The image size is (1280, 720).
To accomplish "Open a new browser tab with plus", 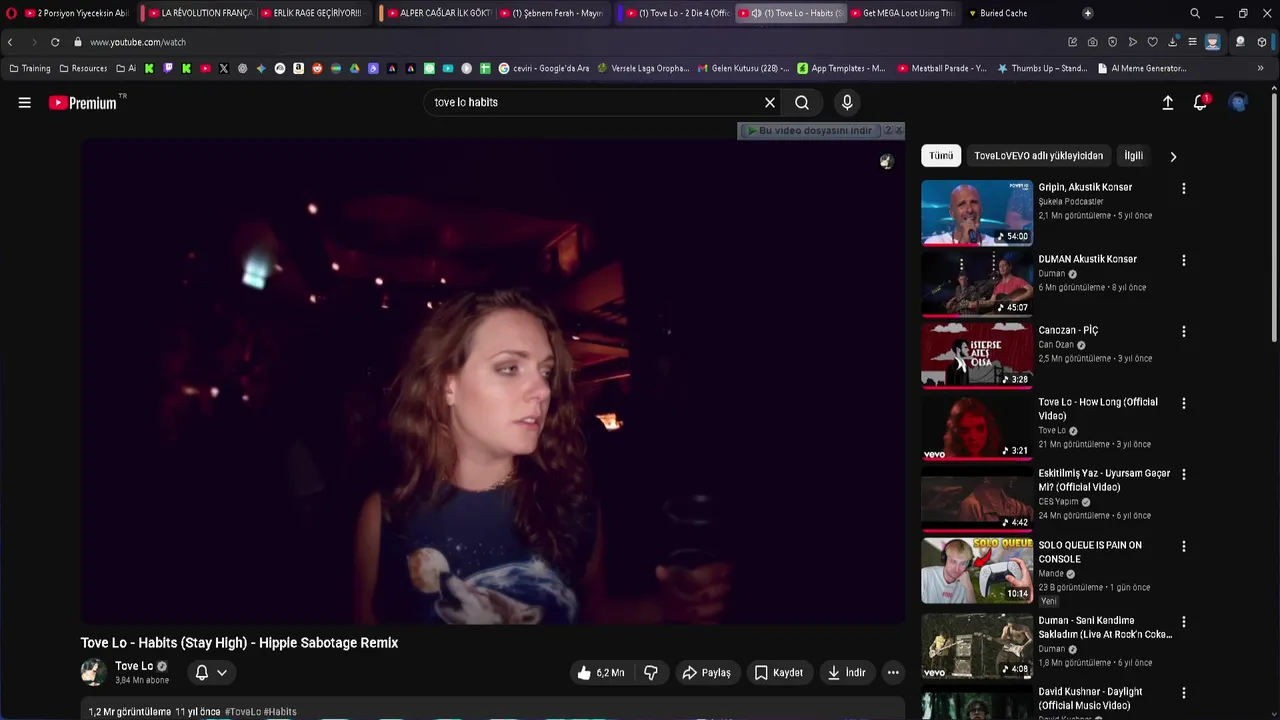I will coord(1087,13).
